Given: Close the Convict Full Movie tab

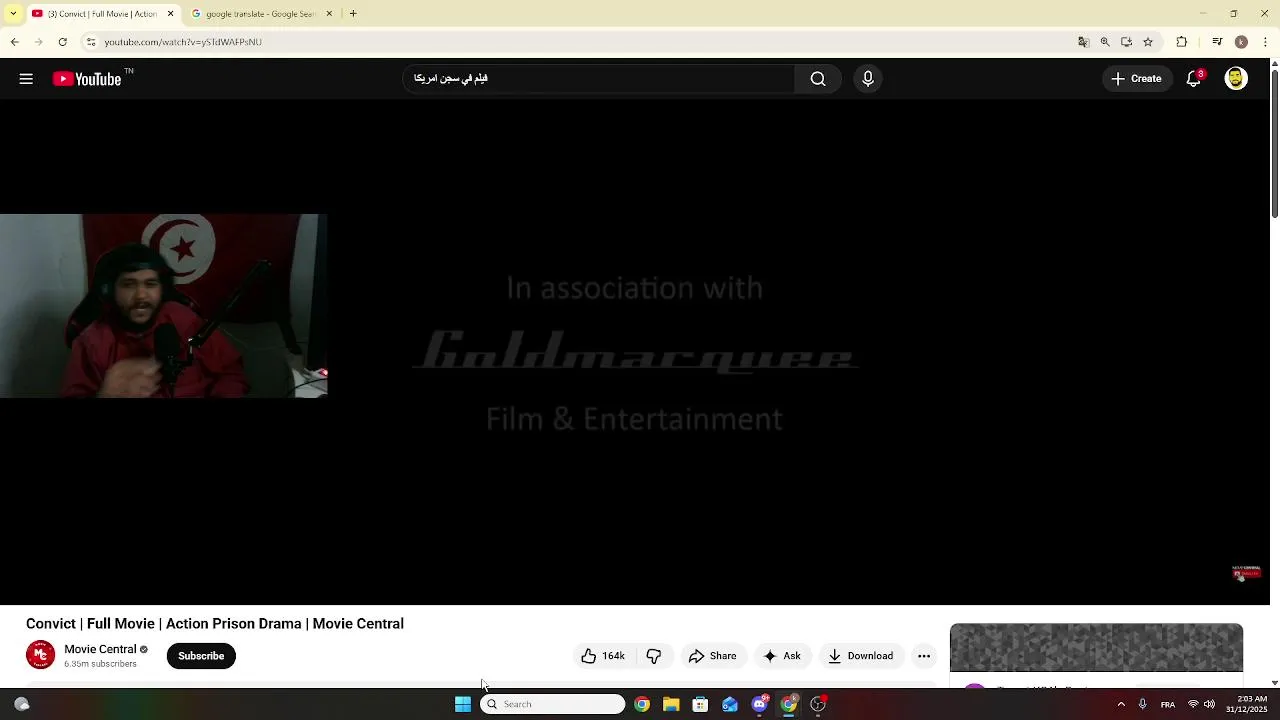Looking at the screenshot, I should (x=170, y=14).
